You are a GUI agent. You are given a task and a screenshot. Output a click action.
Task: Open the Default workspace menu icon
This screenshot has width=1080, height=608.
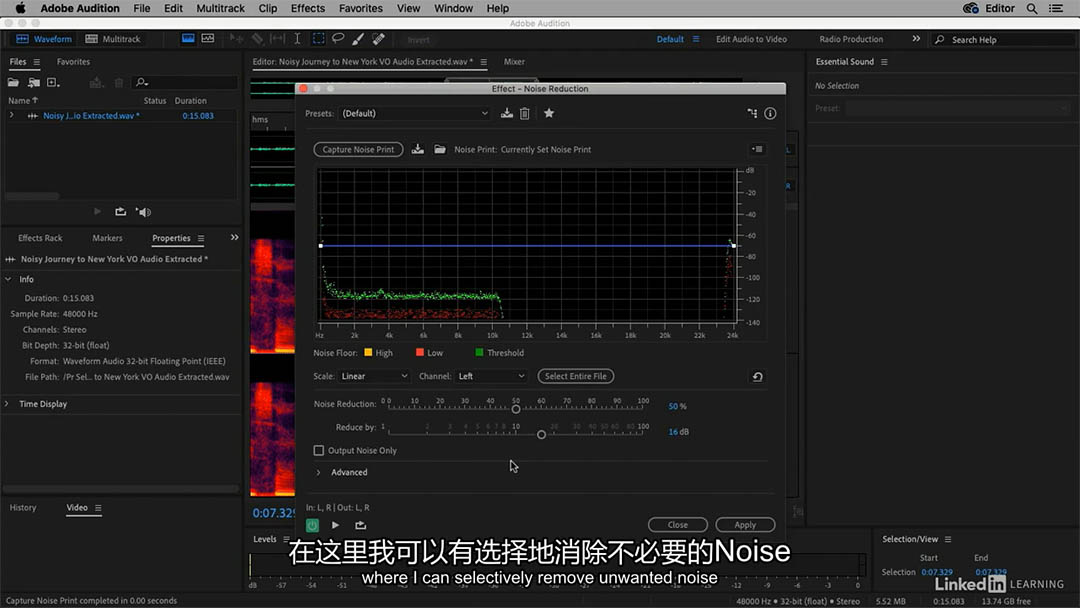(x=696, y=39)
